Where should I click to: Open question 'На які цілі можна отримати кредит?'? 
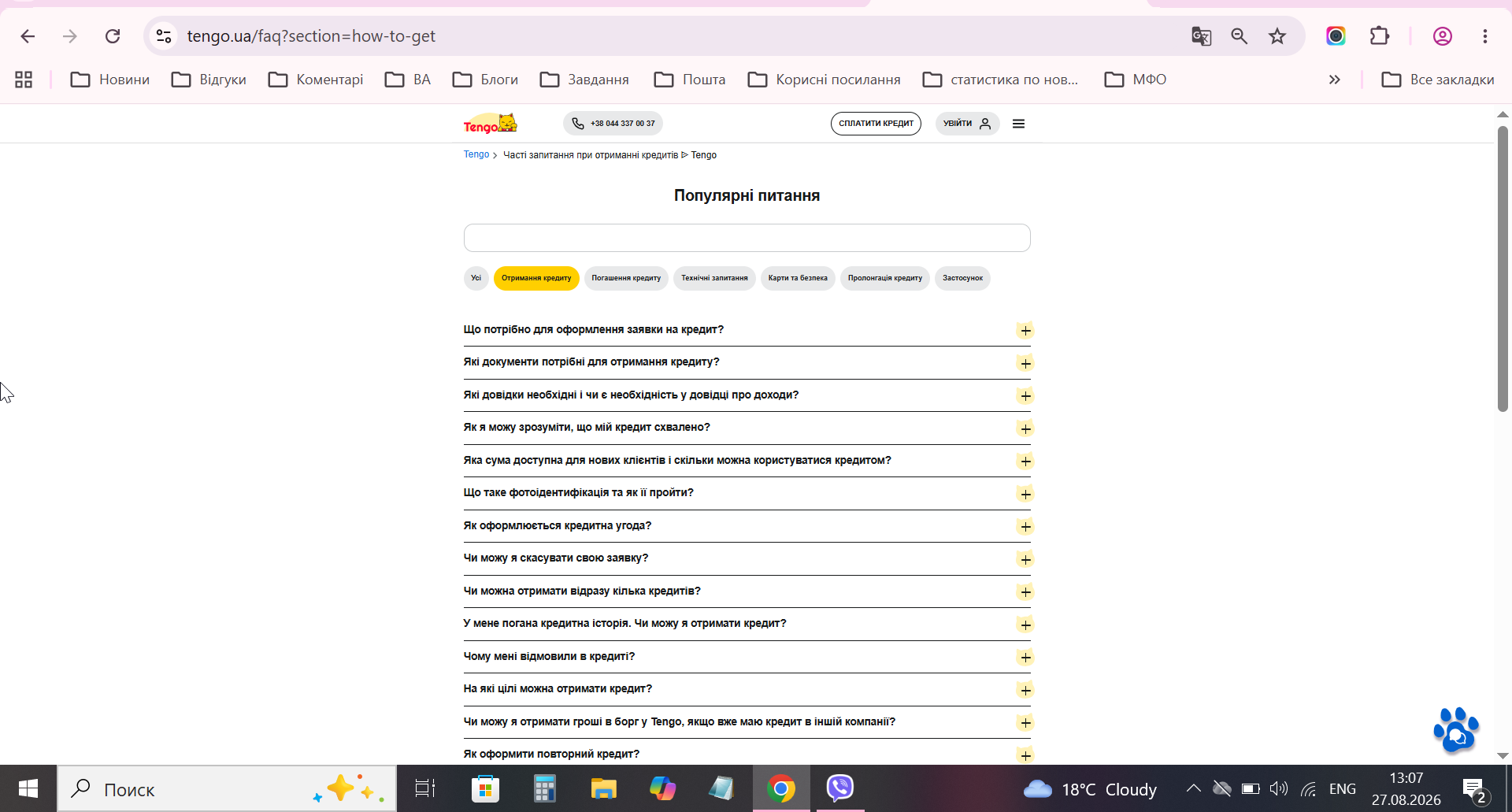747,689
